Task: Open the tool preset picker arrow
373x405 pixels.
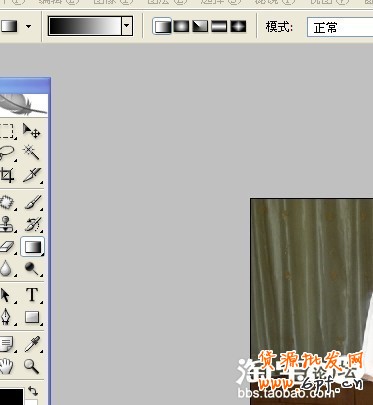Action: (29, 26)
